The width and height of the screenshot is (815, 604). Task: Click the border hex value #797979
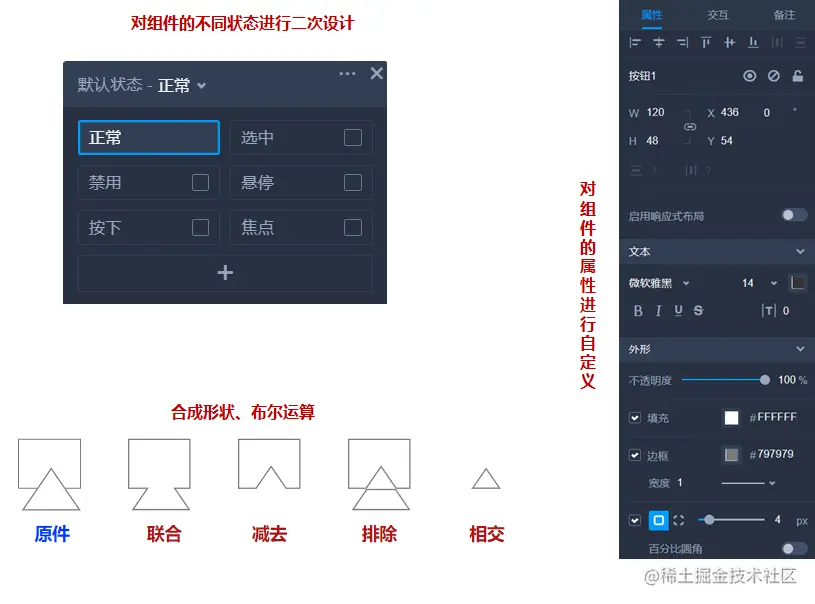point(771,454)
